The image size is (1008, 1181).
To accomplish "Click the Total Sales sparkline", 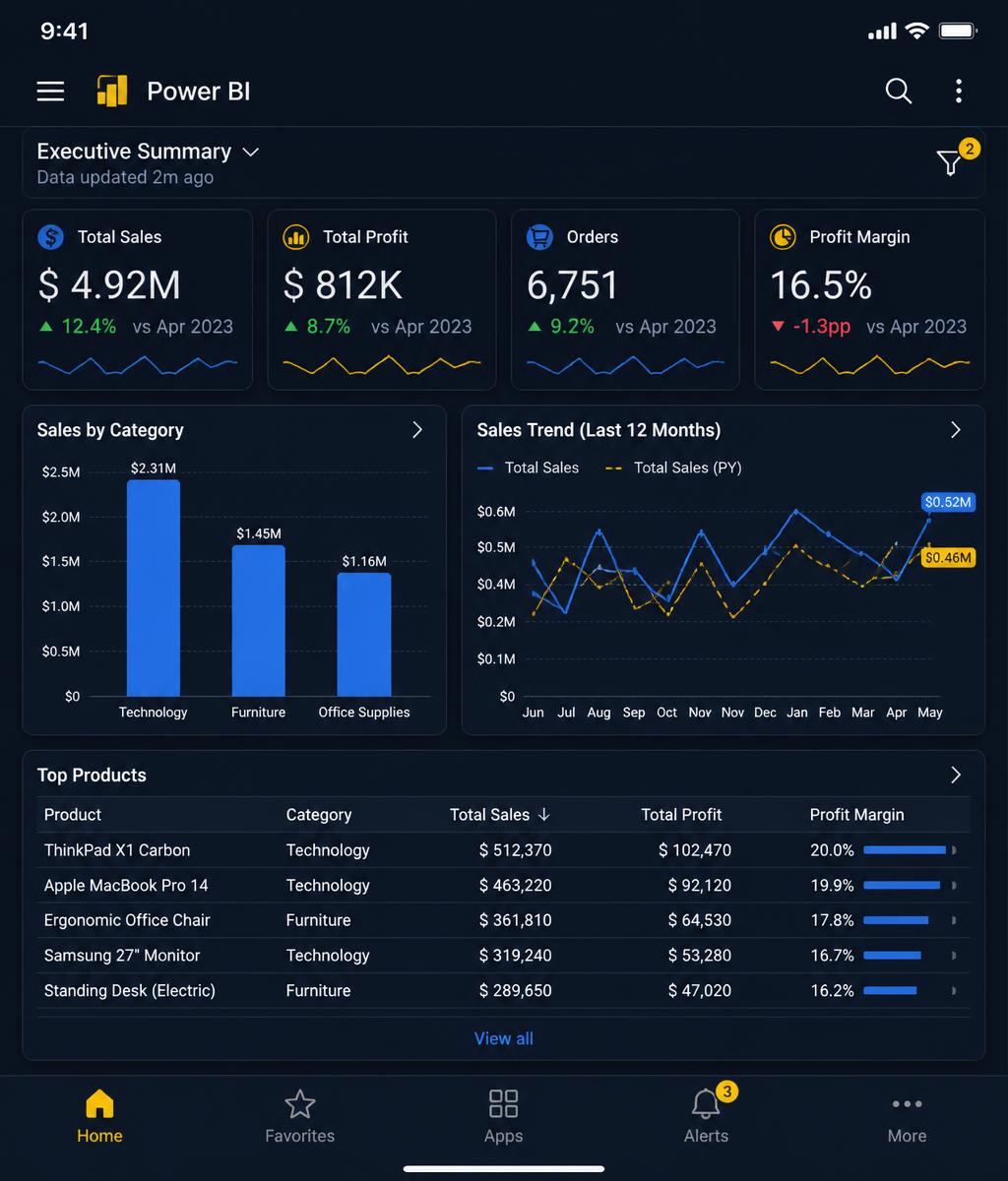I will (138, 365).
